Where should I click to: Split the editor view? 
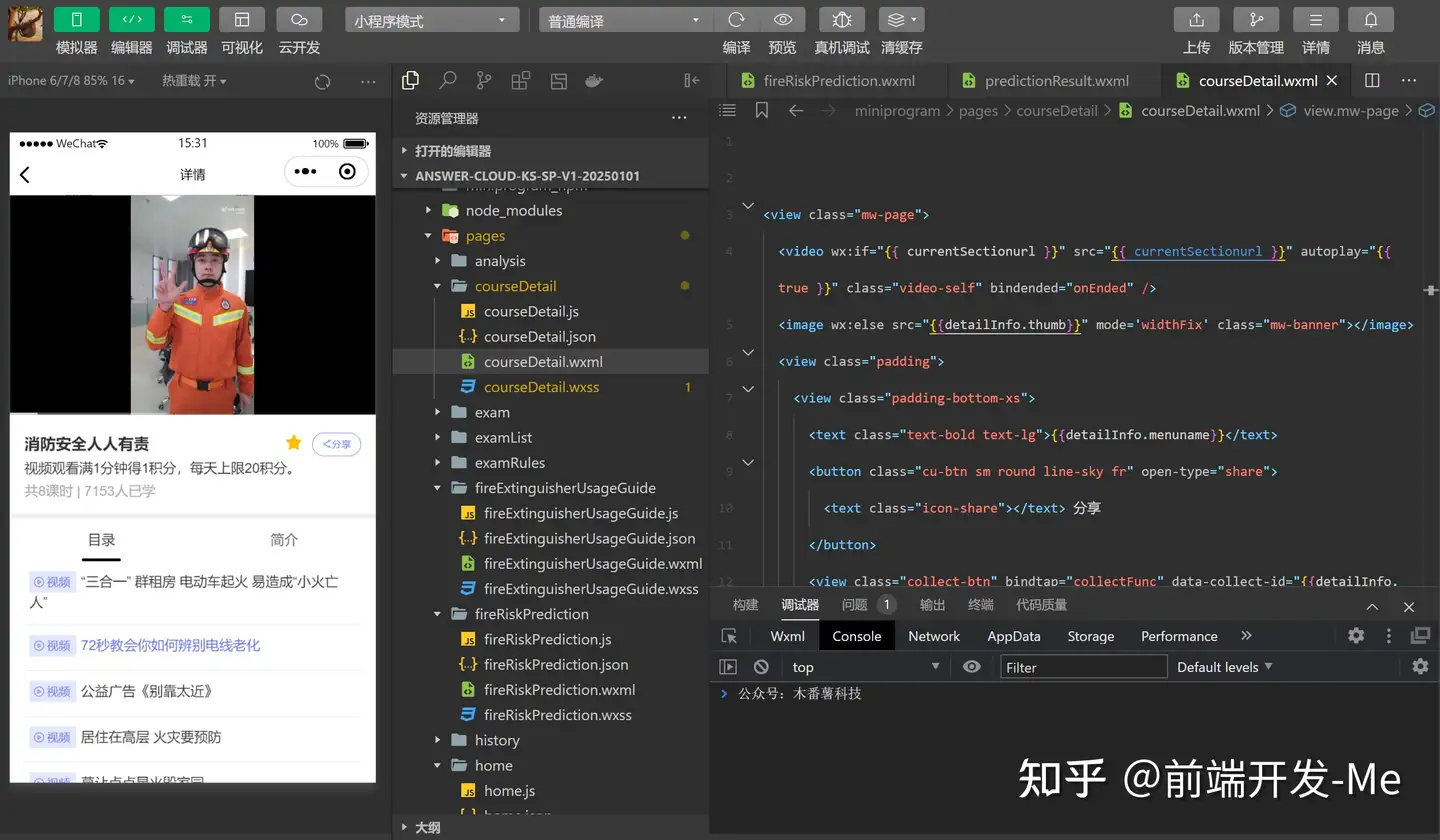pyautogui.click(x=1372, y=81)
